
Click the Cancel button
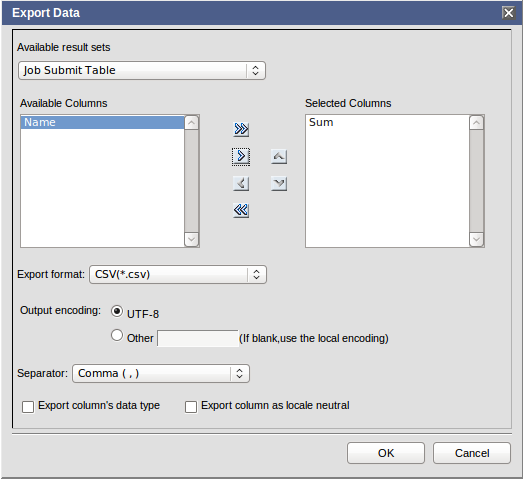pyautogui.click(x=472, y=453)
